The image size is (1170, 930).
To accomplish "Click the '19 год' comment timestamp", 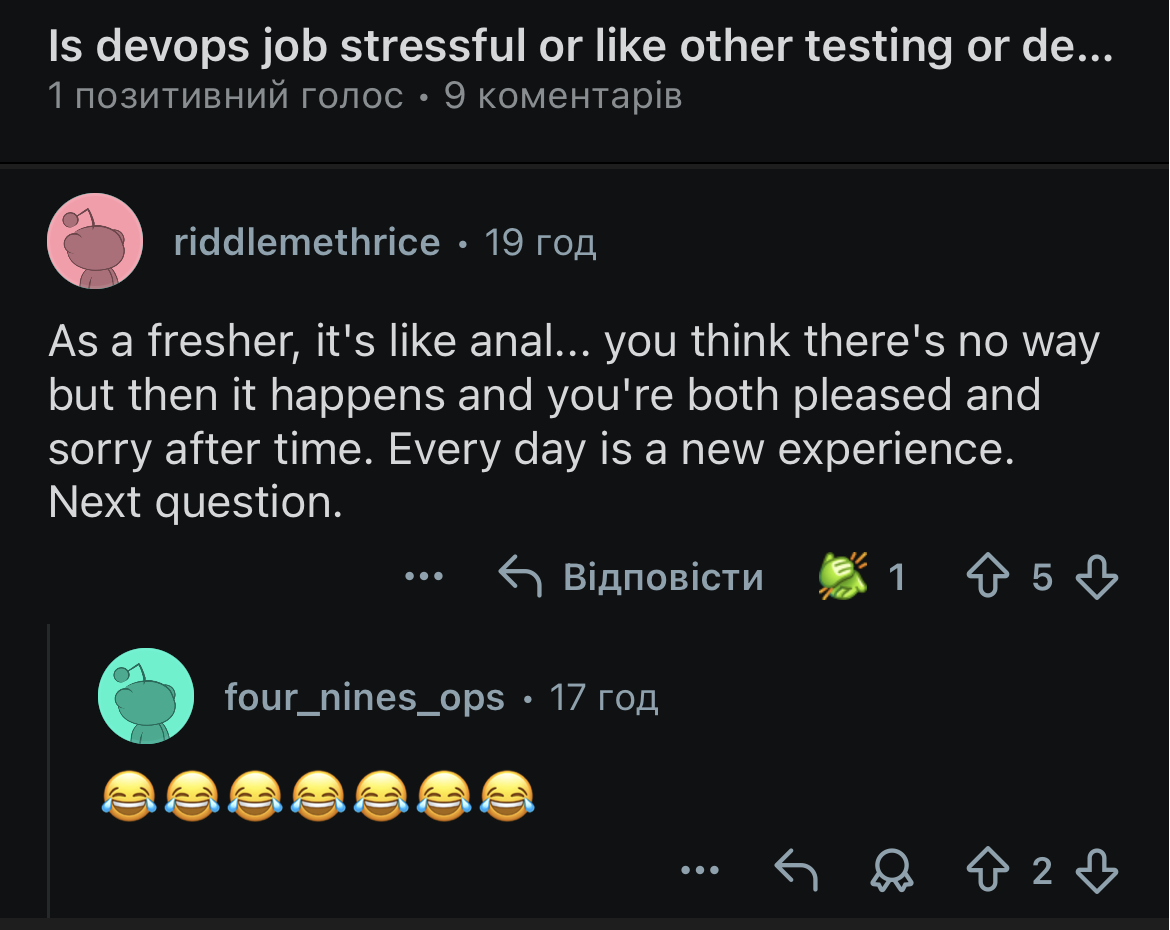I will (x=540, y=242).
